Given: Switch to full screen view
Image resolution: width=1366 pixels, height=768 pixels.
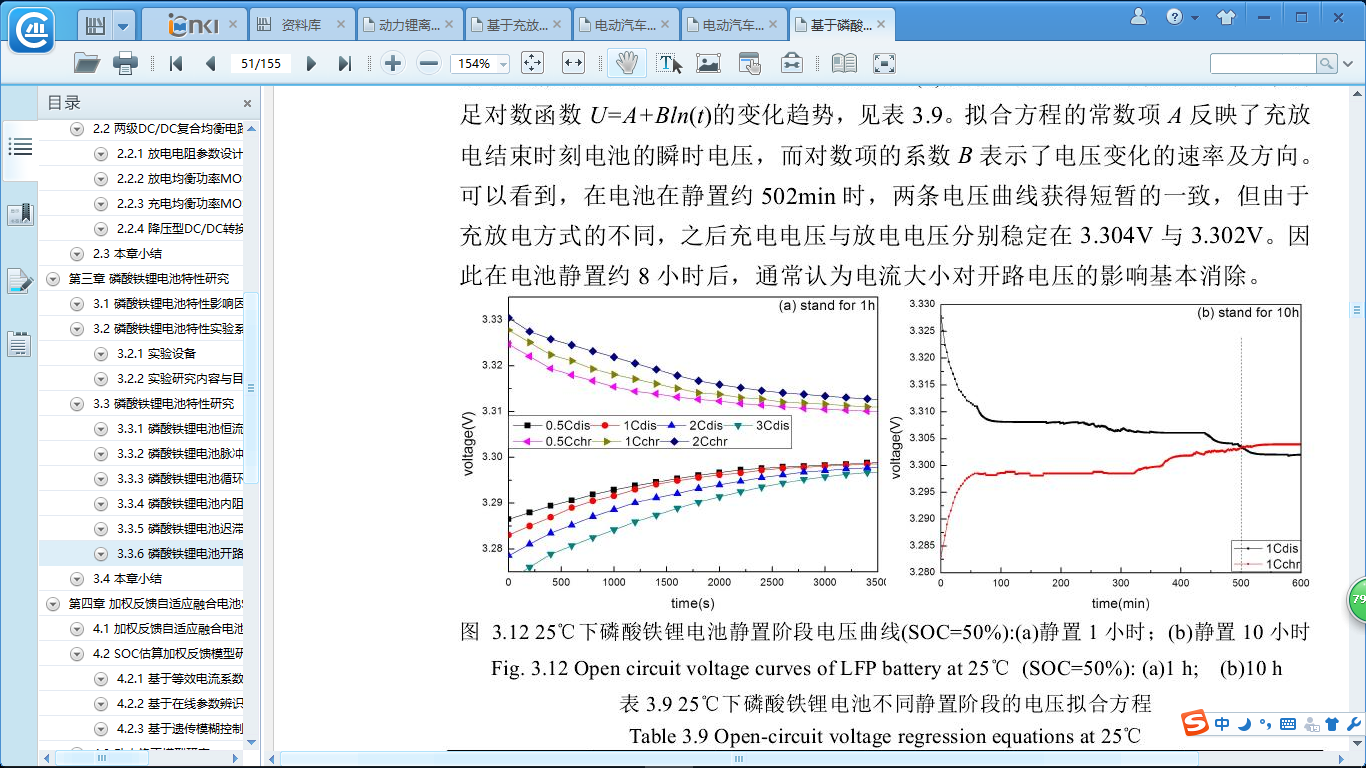Looking at the screenshot, I should point(884,64).
